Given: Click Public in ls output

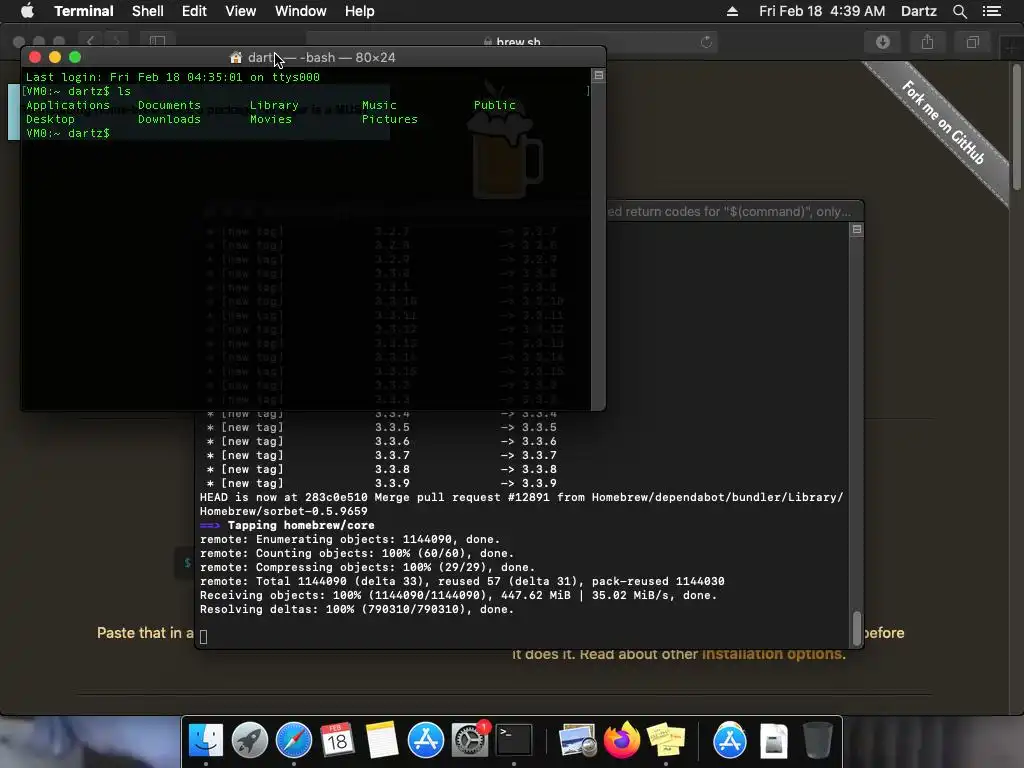Looking at the screenshot, I should (x=494, y=105).
